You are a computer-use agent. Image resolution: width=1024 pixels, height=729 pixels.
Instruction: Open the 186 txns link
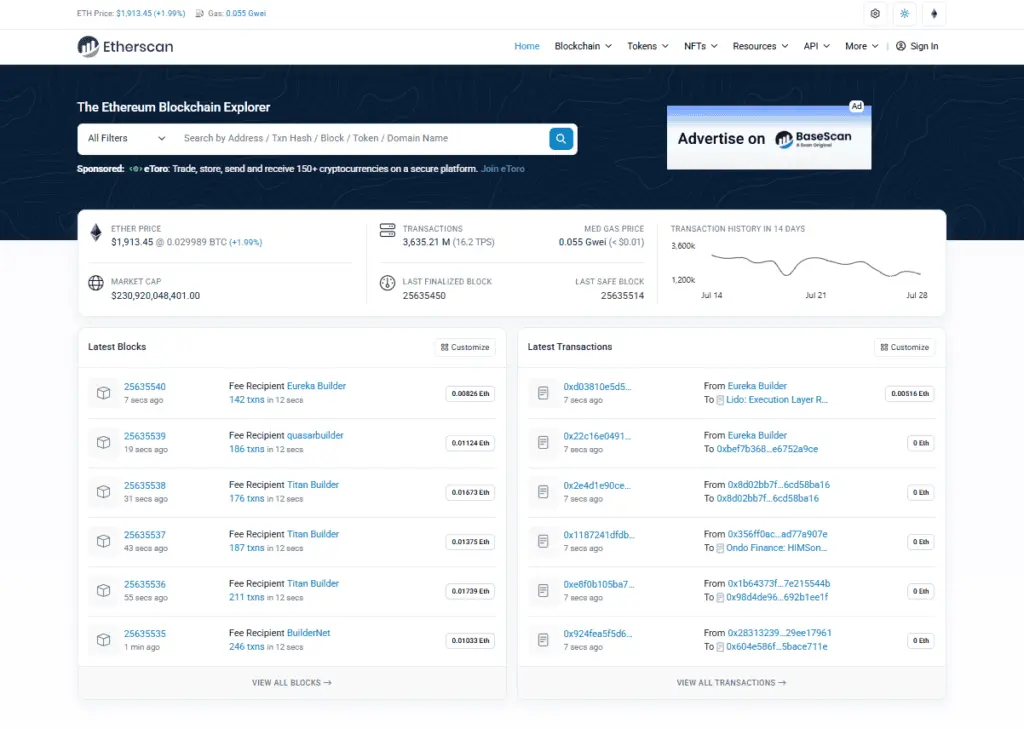click(247, 449)
